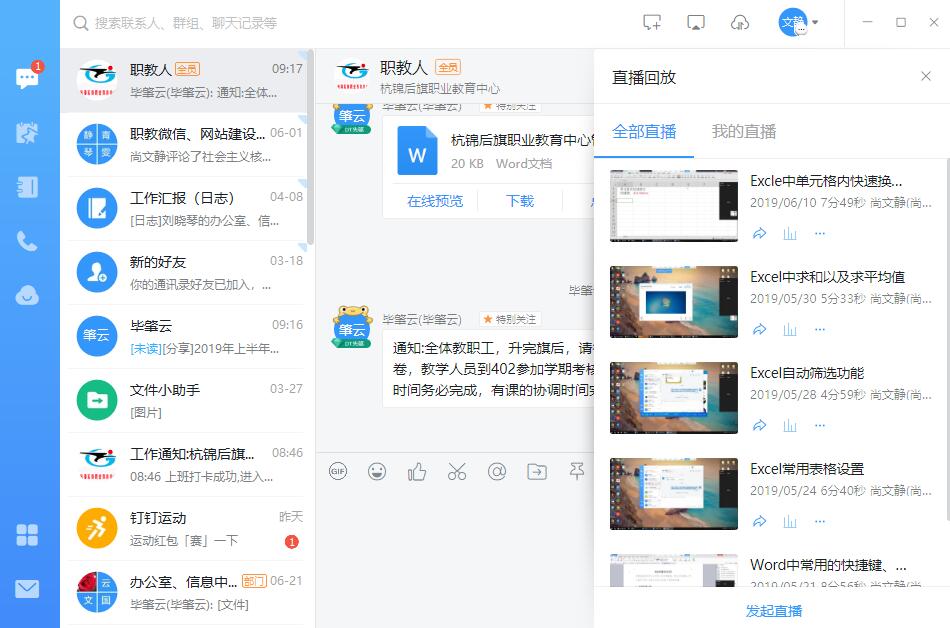Click the GIF icon in chat toolbar
This screenshot has width=950, height=628.
(338, 471)
